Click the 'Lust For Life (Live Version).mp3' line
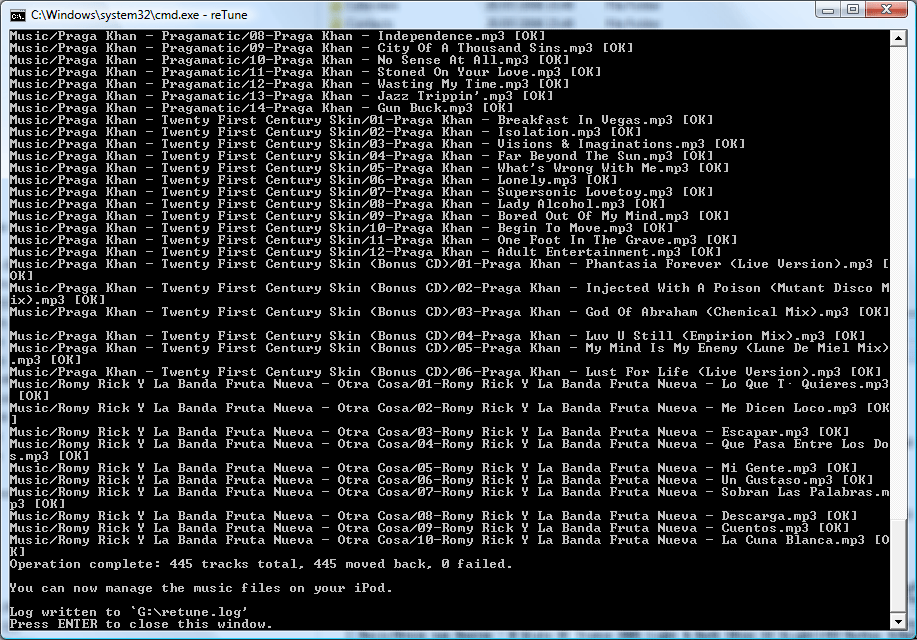This screenshot has height=640, width=917. click(445, 372)
